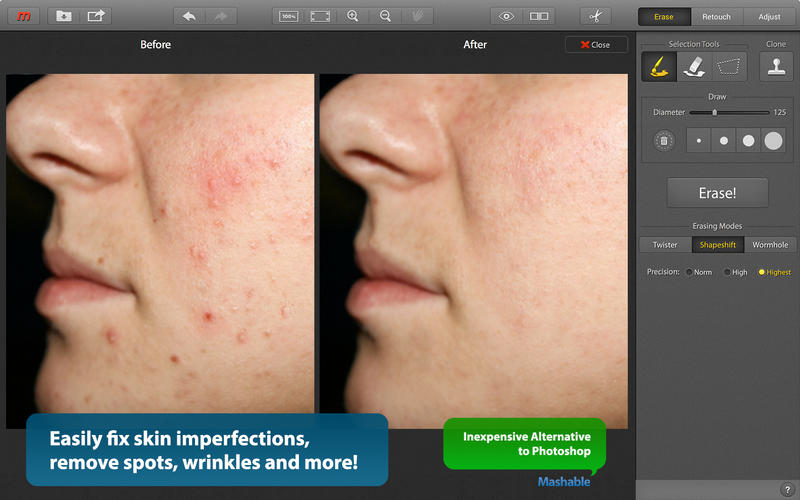Choose the polygon lasso selection tool
The image size is (800, 500).
pyautogui.click(x=732, y=66)
